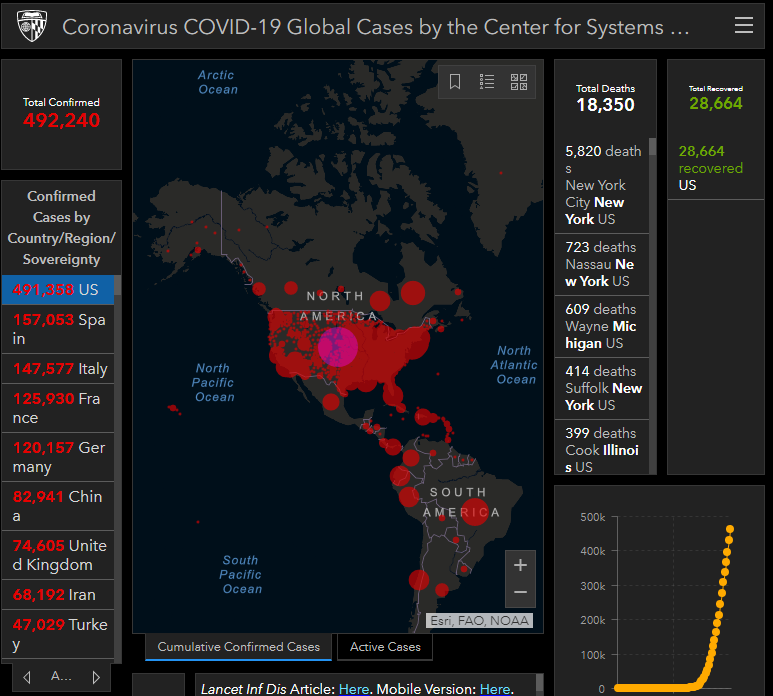Viewport: 773px width, 696px height.
Task: Click the article panel scrollbar
Action: tap(539, 685)
